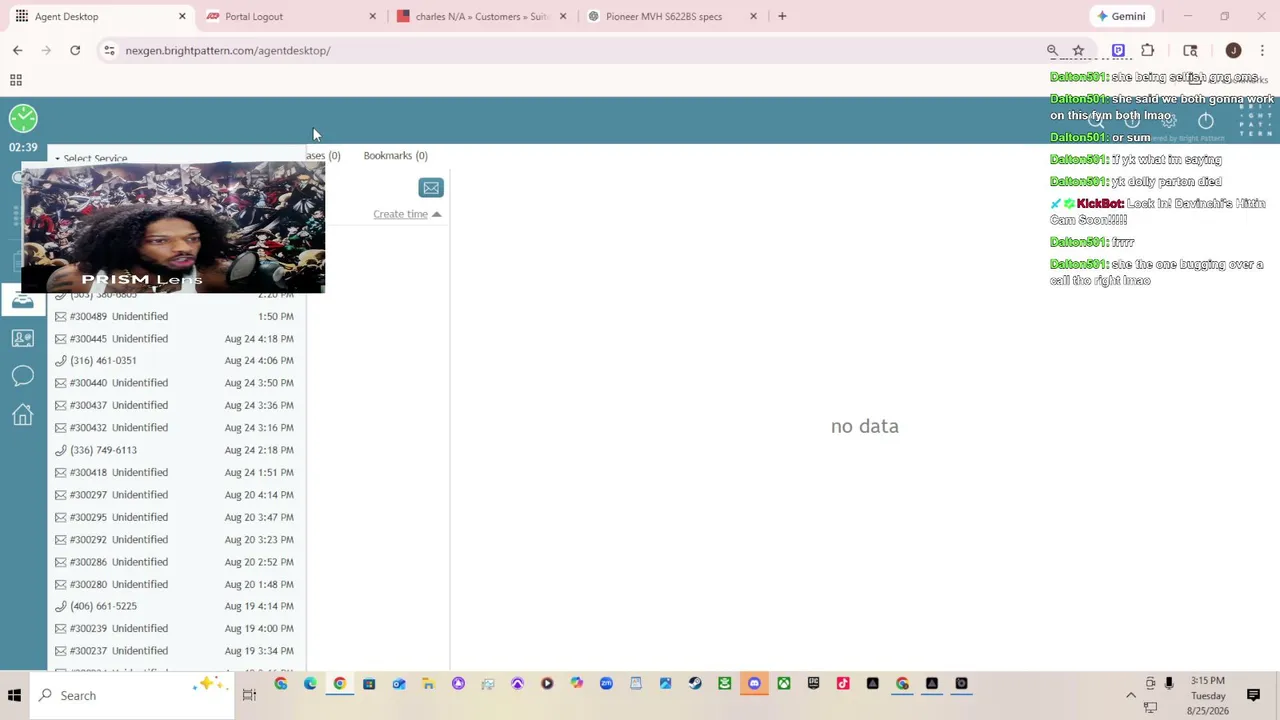Open Xbox app from the taskbar

[x=784, y=684]
